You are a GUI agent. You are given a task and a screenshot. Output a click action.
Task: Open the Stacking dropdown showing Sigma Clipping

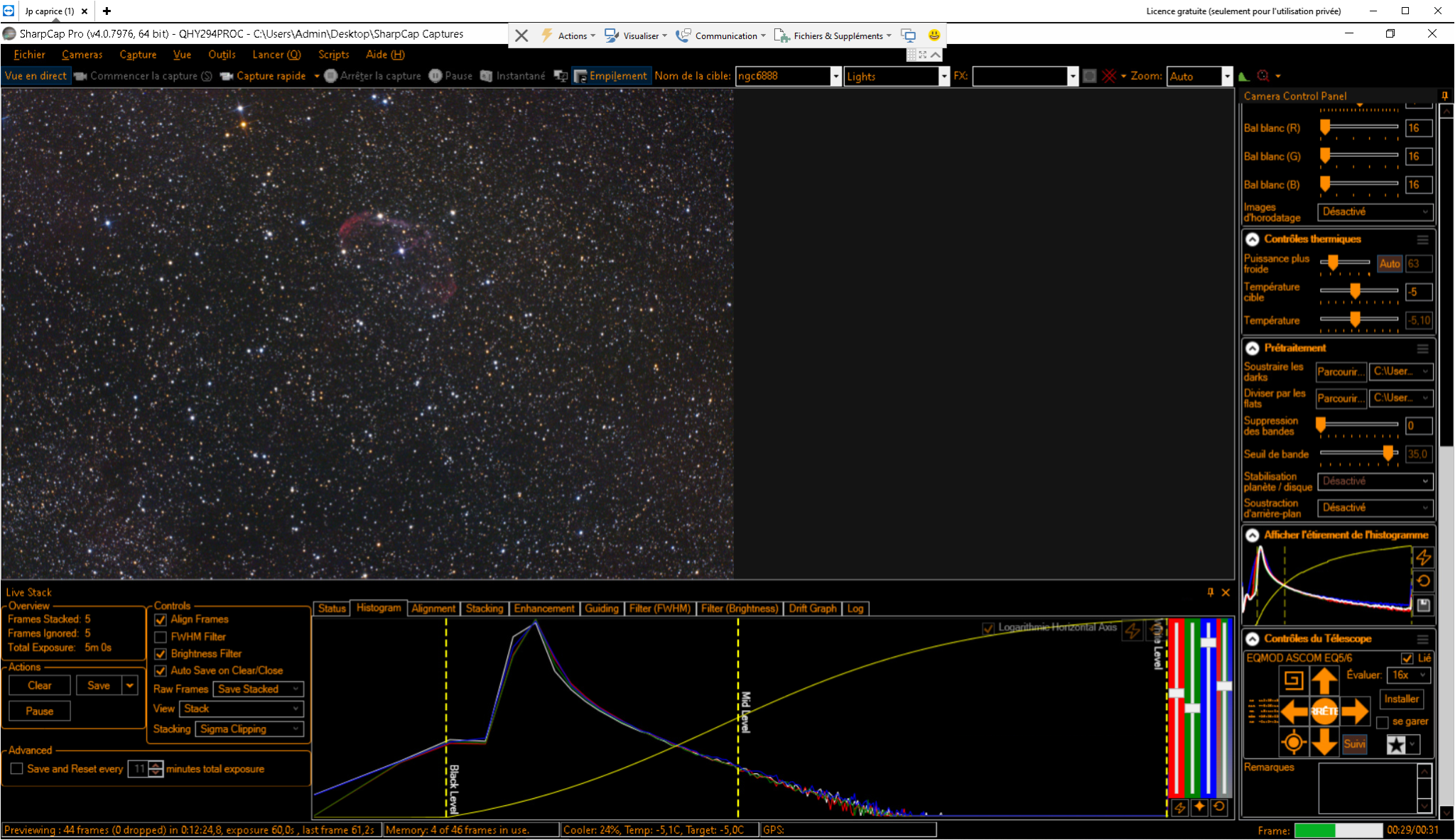tap(249, 729)
